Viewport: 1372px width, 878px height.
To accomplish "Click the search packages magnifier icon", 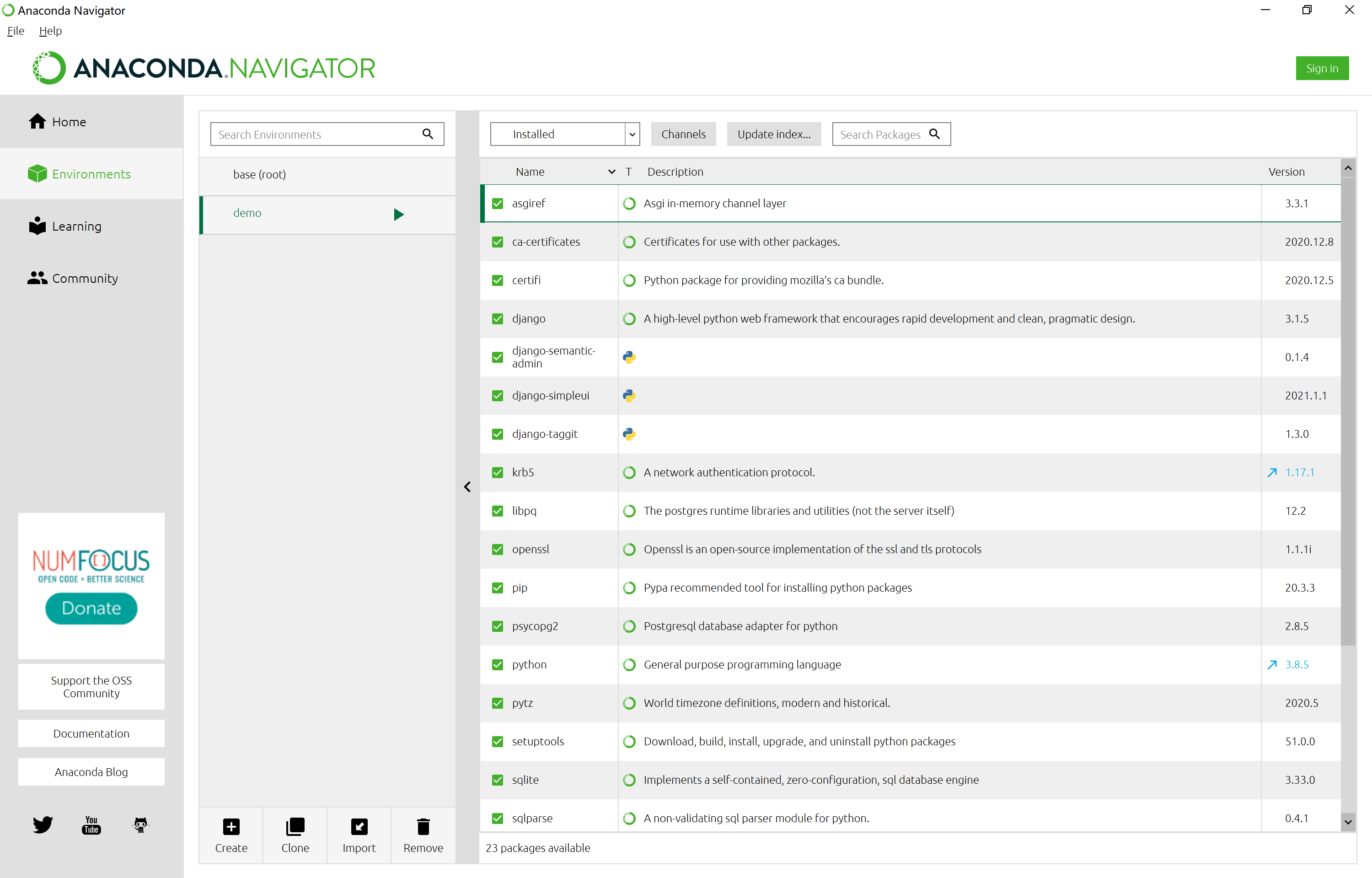I will [934, 134].
